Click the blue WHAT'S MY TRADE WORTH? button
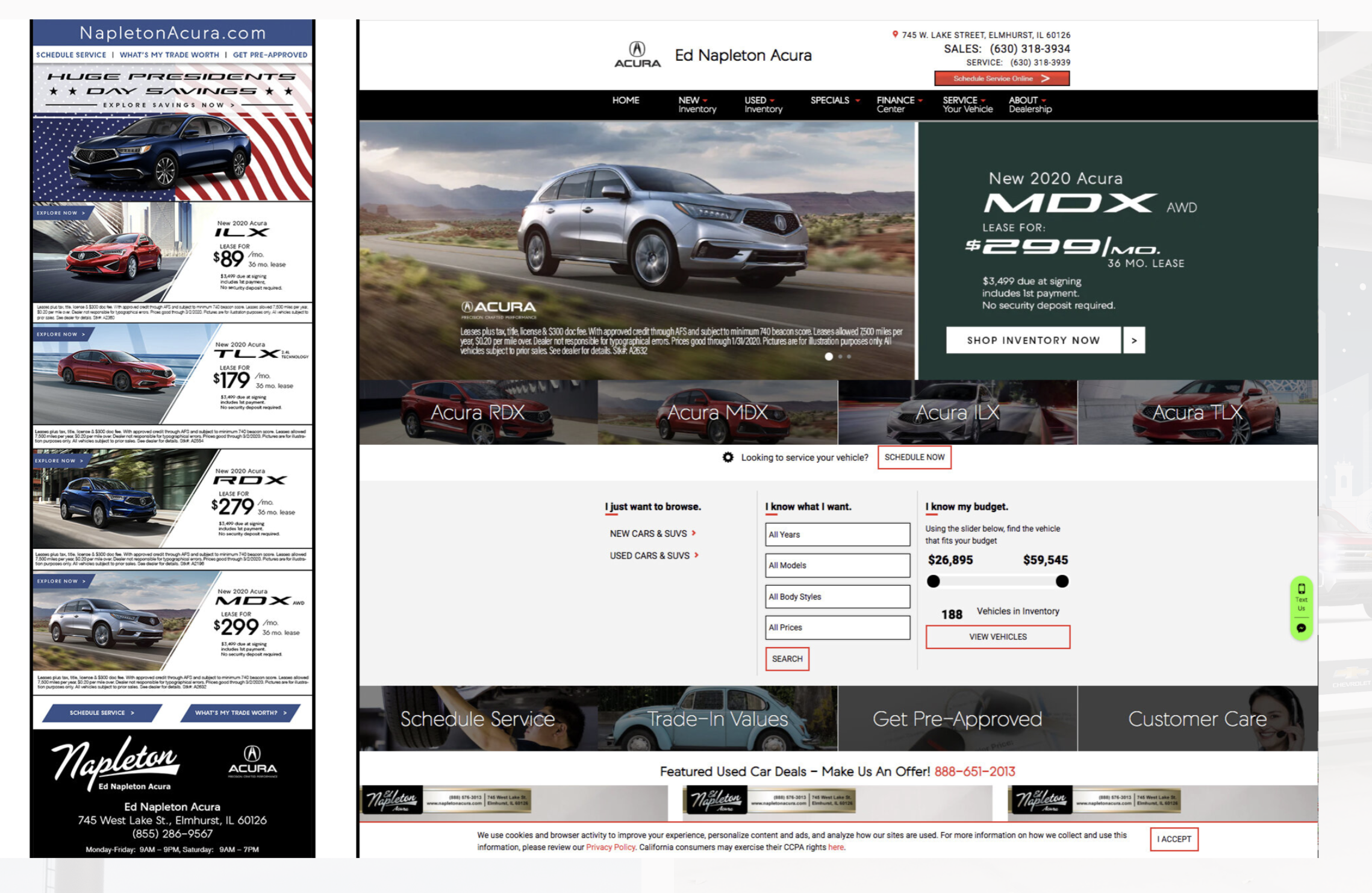Screen dimensions: 1372x893 point(240,713)
